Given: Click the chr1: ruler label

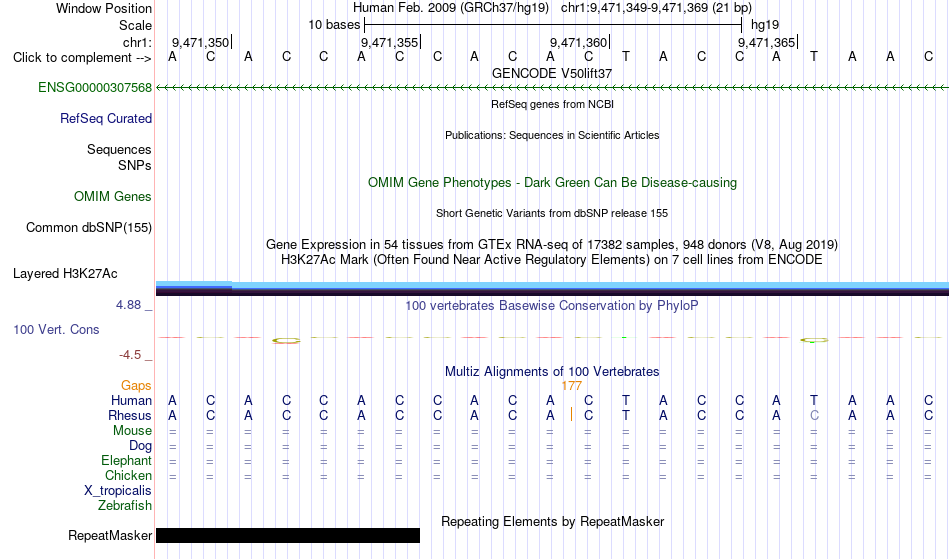Looking at the screenshot, I should (137, 42).
